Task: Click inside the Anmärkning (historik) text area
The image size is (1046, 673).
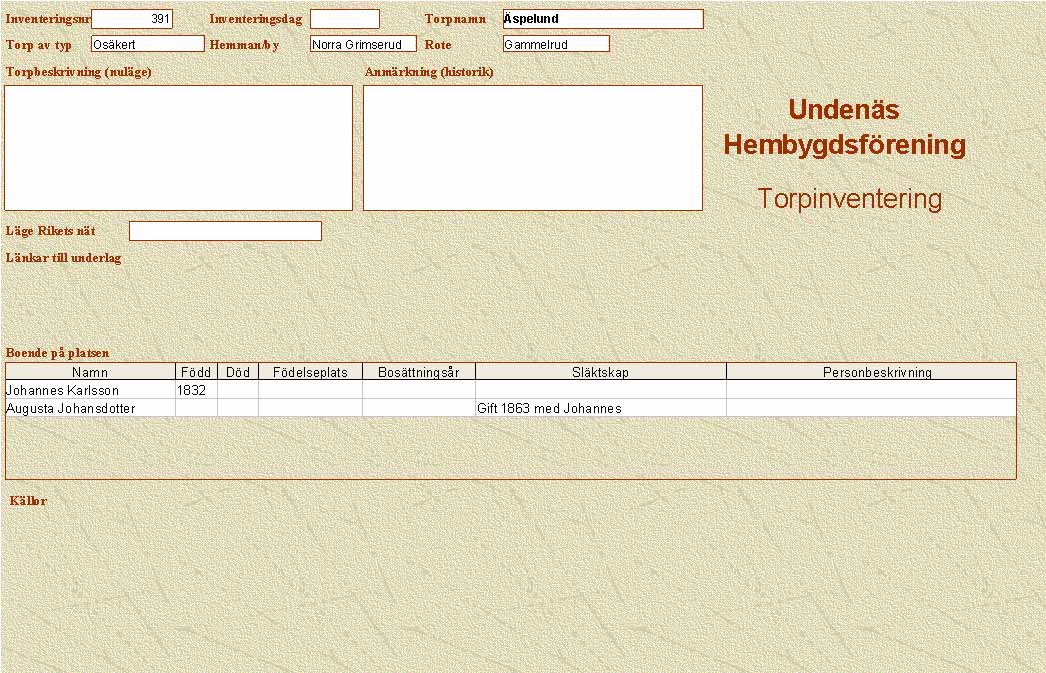Action: [x=532, y=147]
